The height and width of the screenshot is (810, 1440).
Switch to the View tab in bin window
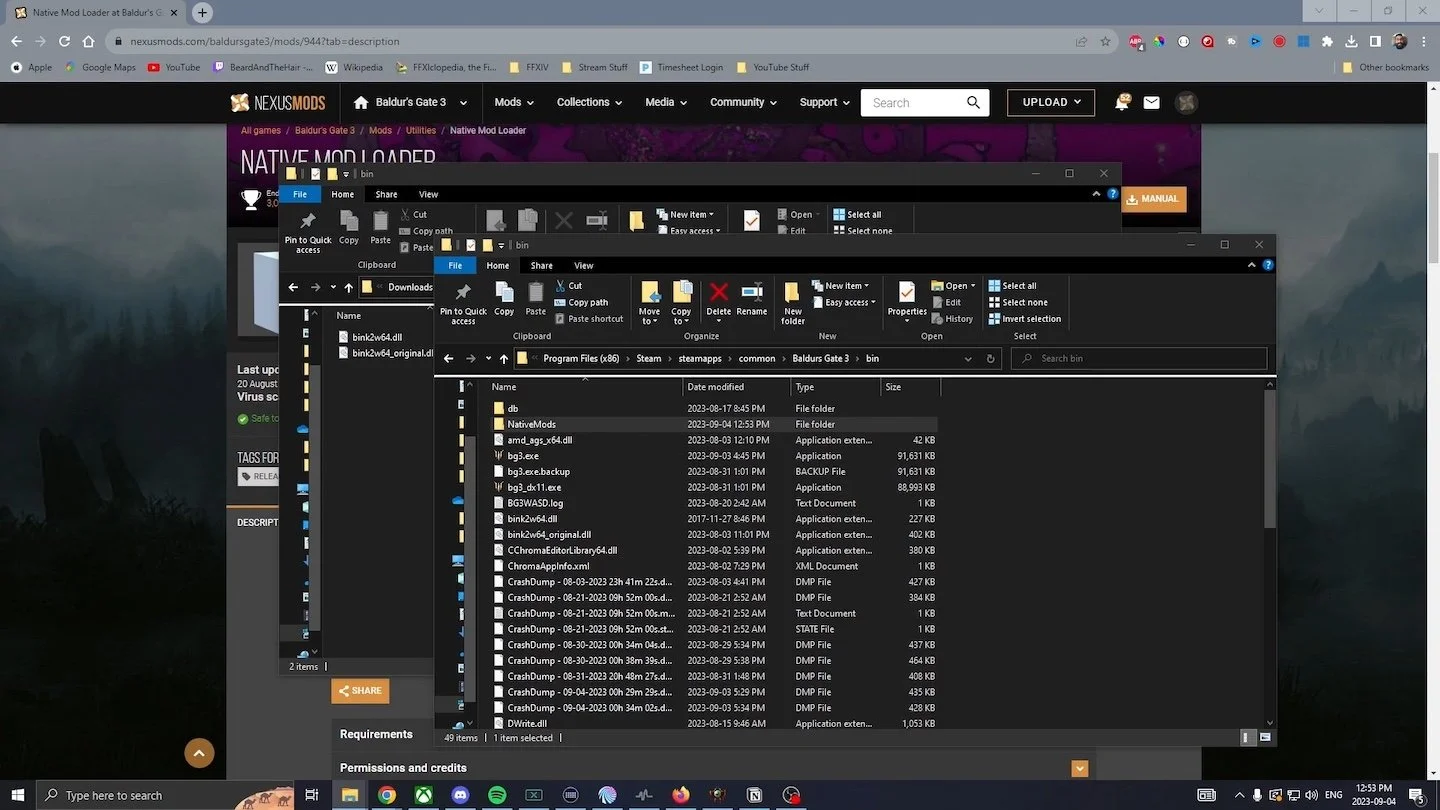click(584, 266)
